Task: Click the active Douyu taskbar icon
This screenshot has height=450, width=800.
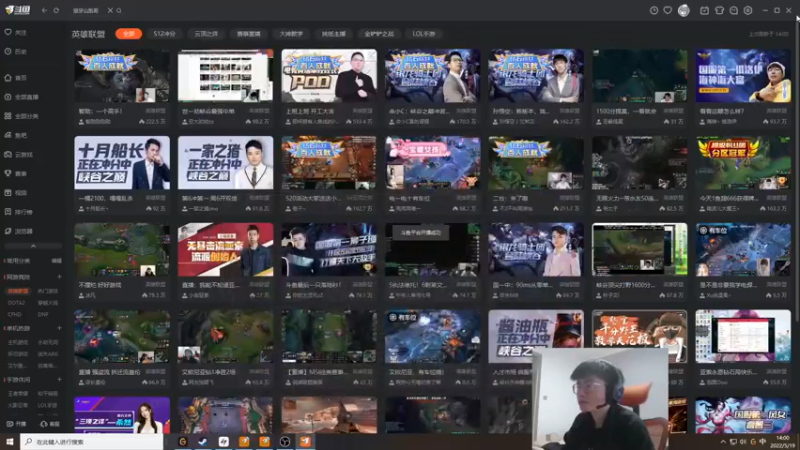Action: click(x=305, y=442)
